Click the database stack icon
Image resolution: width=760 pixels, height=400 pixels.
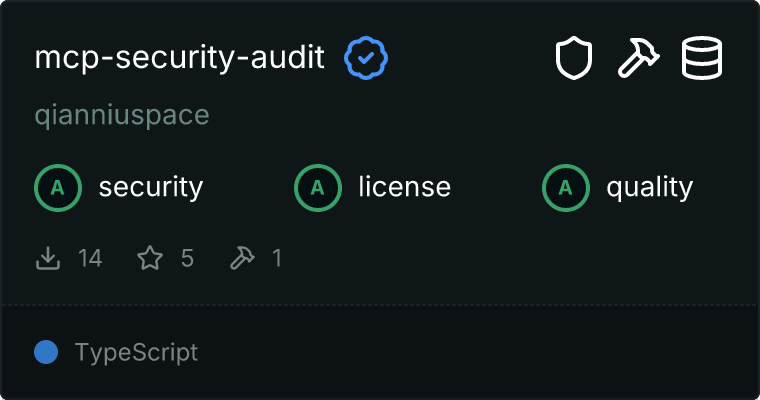702,59
